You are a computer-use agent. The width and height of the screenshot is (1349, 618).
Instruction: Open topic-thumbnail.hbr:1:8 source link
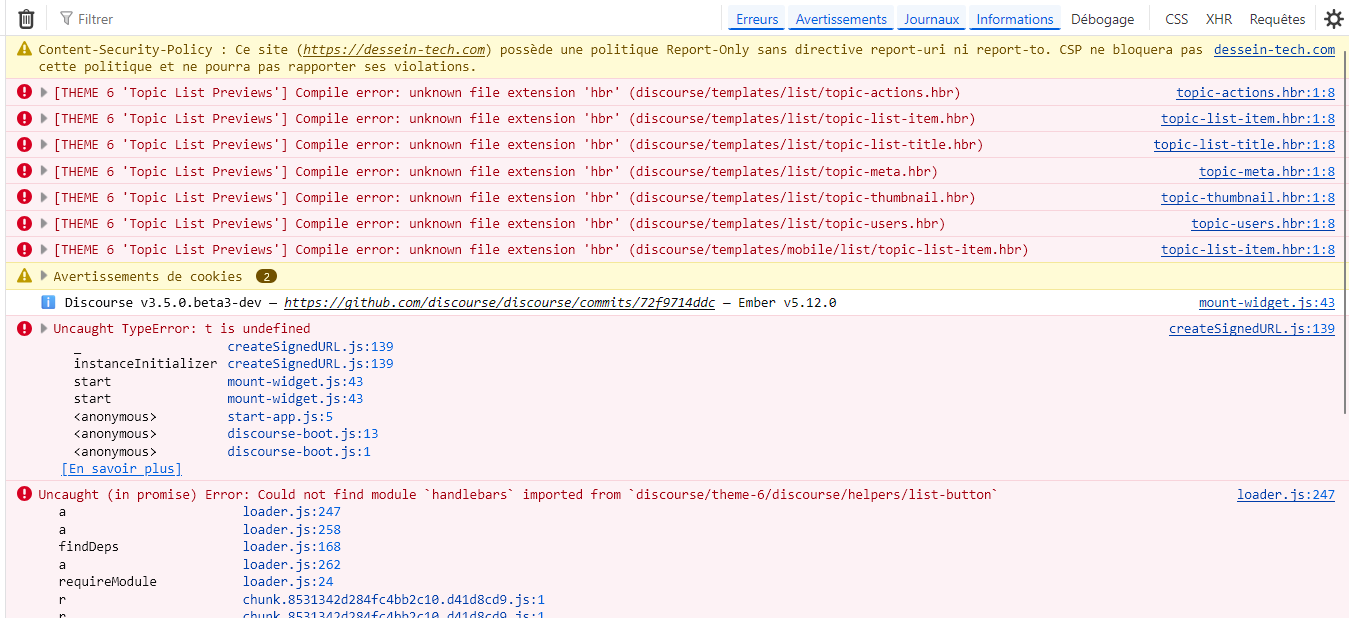tap(1248, 197)
